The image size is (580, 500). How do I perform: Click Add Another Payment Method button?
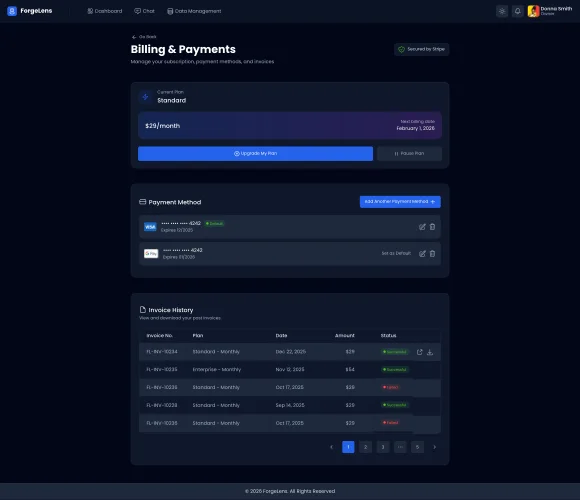400,202
